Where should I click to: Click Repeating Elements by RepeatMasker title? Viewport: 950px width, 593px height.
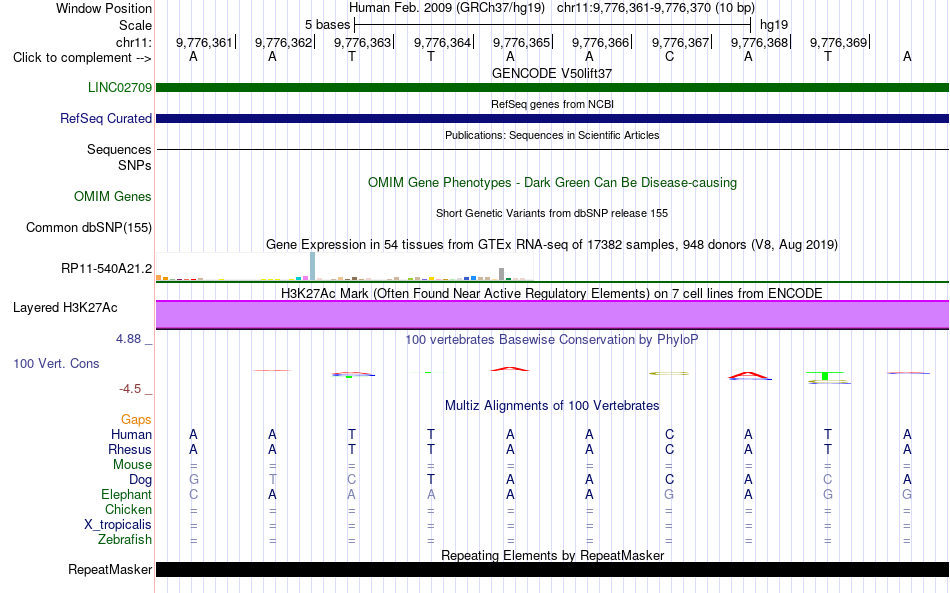coord(552,555)
